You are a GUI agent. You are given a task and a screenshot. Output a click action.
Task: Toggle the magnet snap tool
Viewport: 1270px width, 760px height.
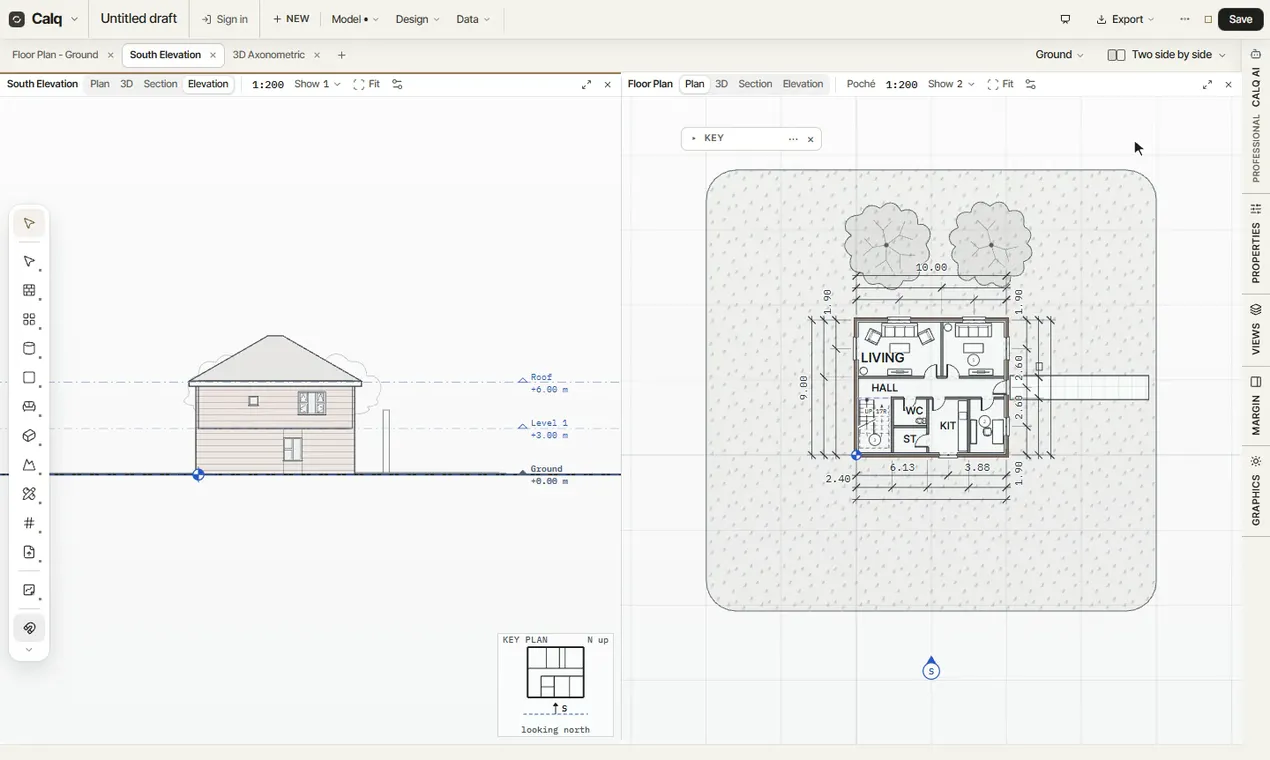tap(29, 628)
